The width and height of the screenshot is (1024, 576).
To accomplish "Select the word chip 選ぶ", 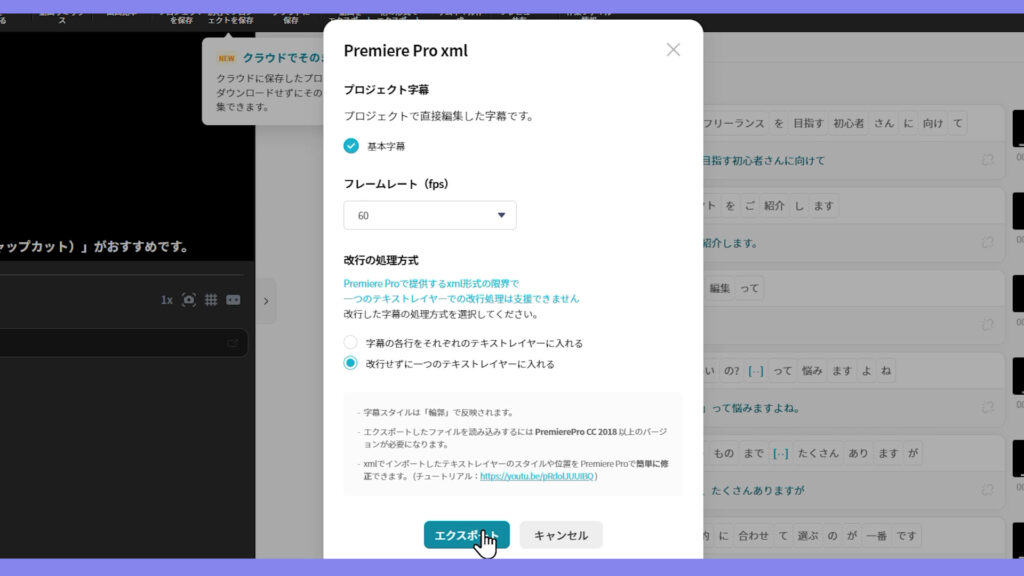I will [808, 536].
